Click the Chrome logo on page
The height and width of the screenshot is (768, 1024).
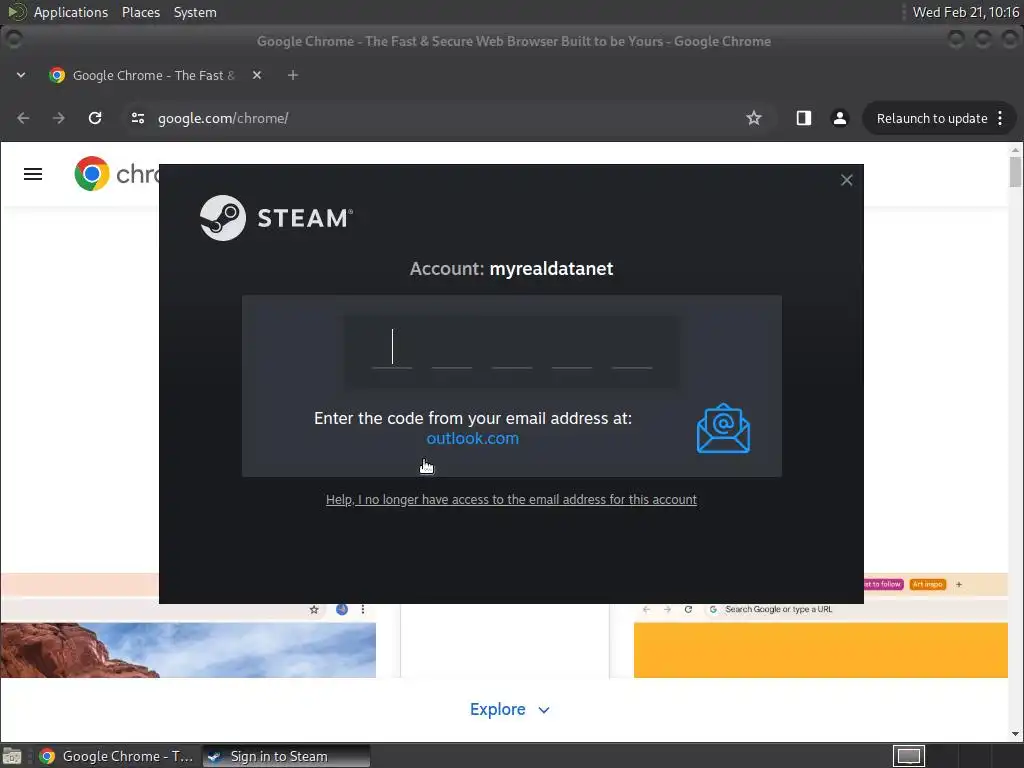pyautogui.click(x=91, y=174)
